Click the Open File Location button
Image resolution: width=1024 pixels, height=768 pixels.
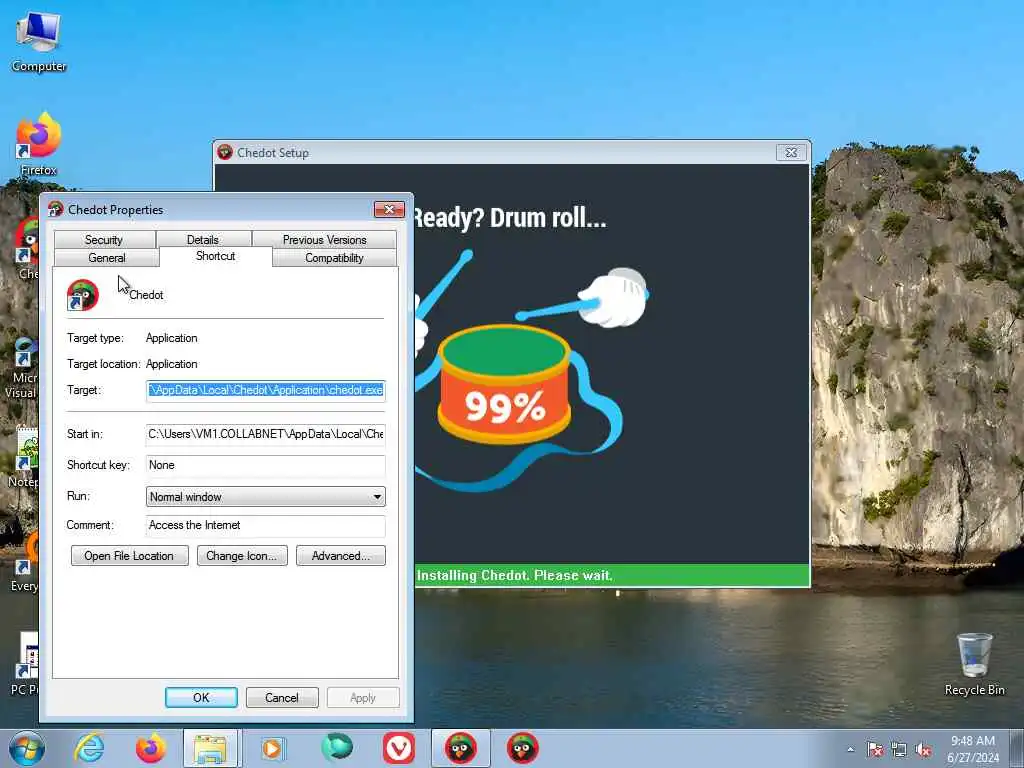click(x=129, y=556)
